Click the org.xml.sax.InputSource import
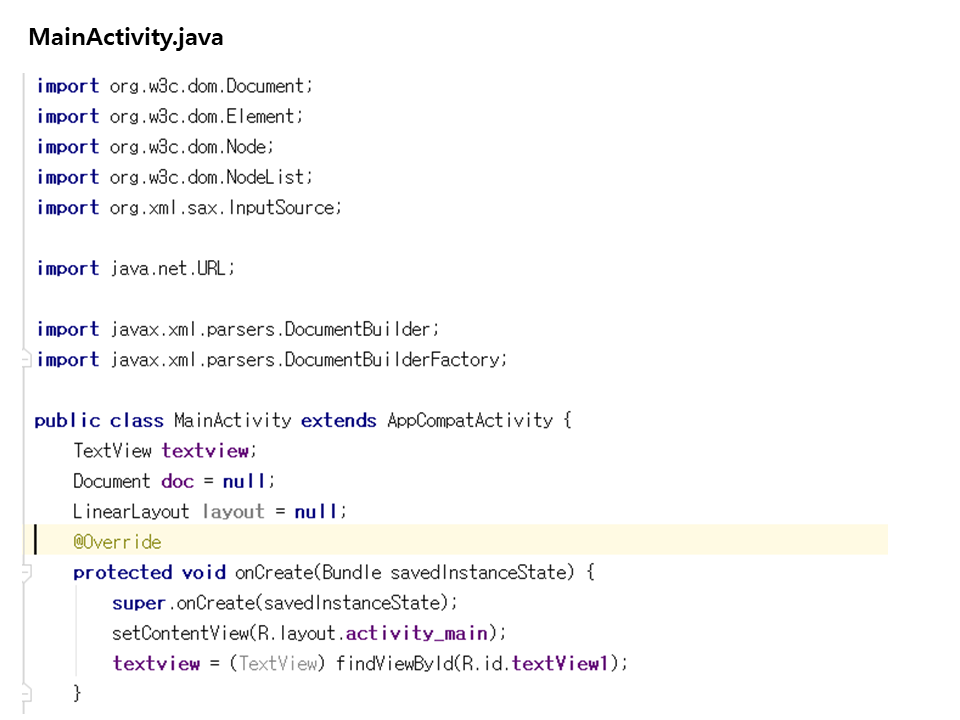 pyautogui.click(x=225, y=208)
